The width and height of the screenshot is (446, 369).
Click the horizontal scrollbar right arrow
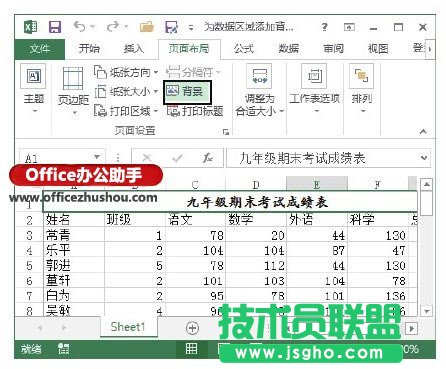(x=412, y=328)
